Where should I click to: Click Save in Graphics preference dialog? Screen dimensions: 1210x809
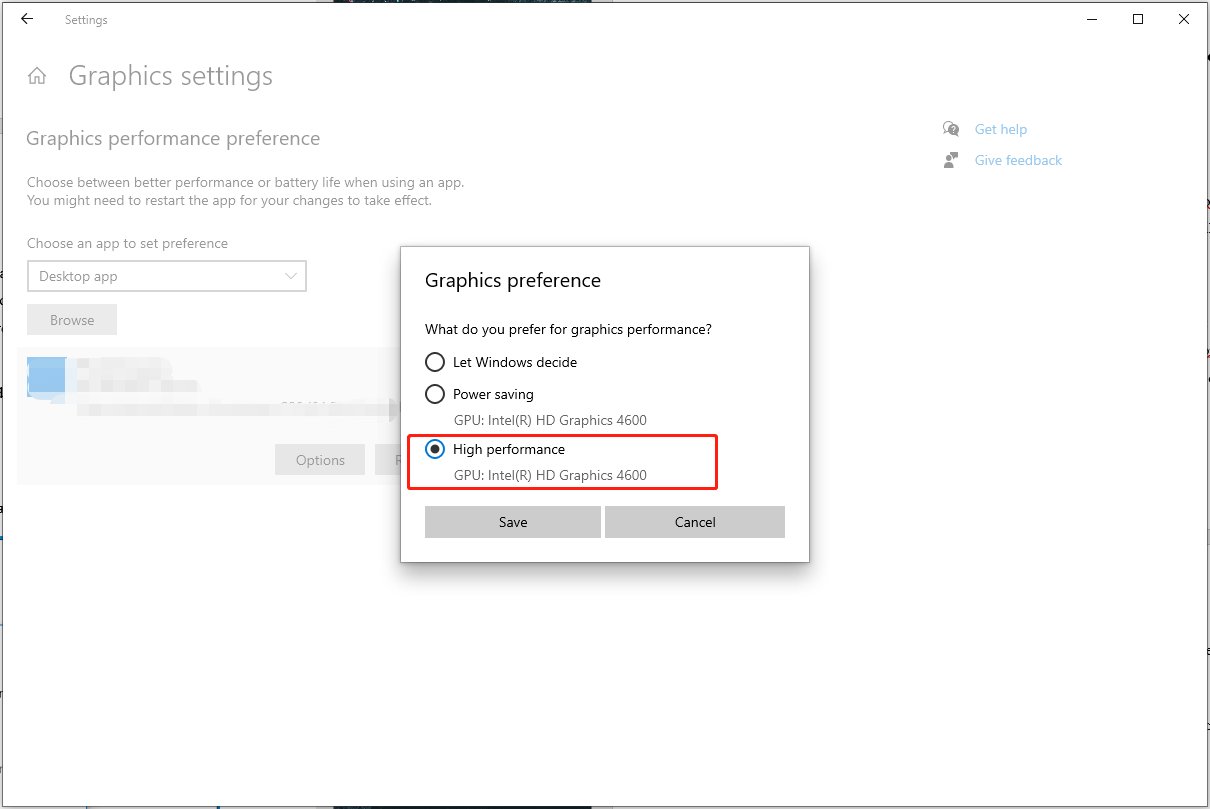(513, 522)
